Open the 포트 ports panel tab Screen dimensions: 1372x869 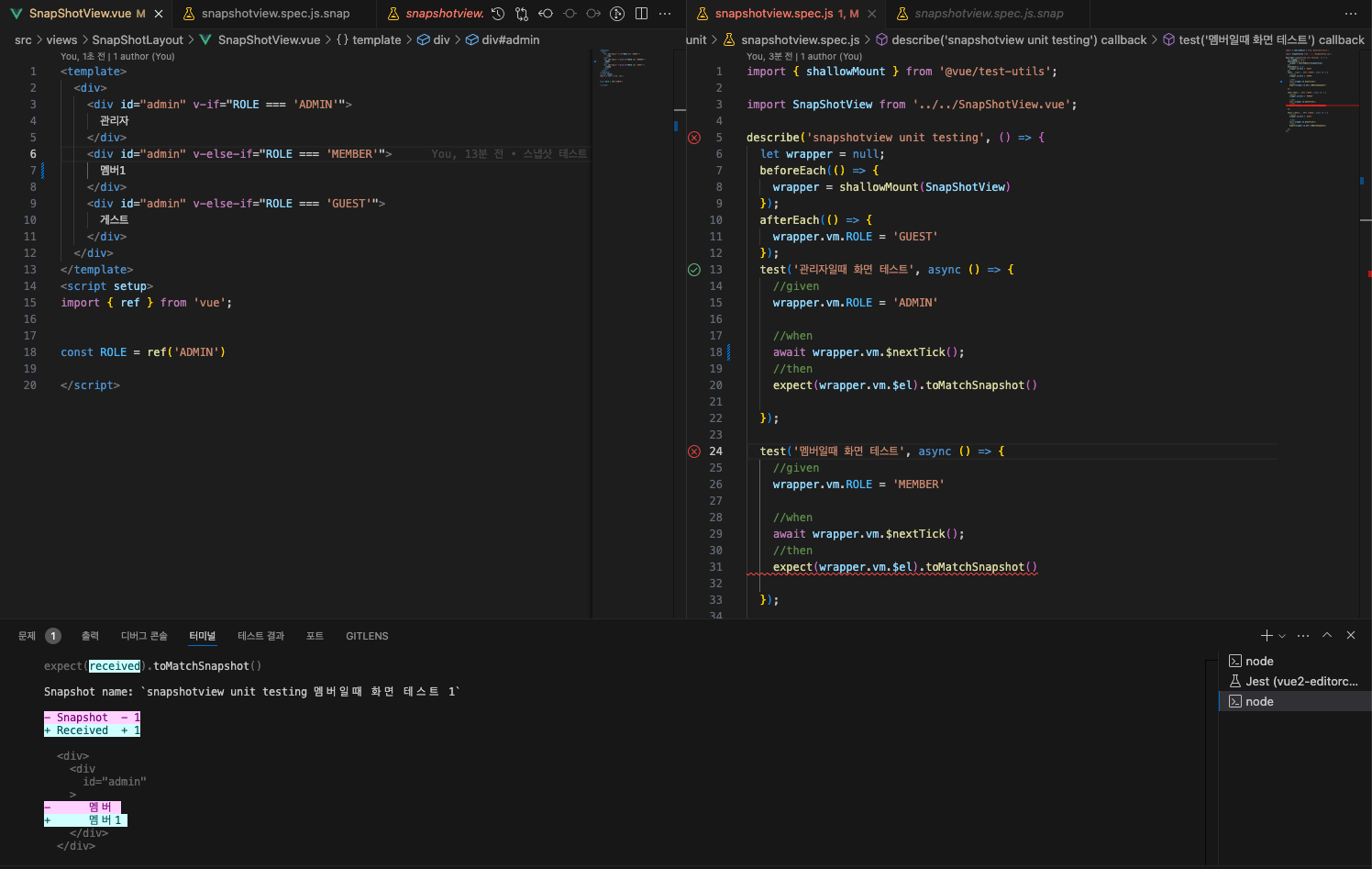315,636
